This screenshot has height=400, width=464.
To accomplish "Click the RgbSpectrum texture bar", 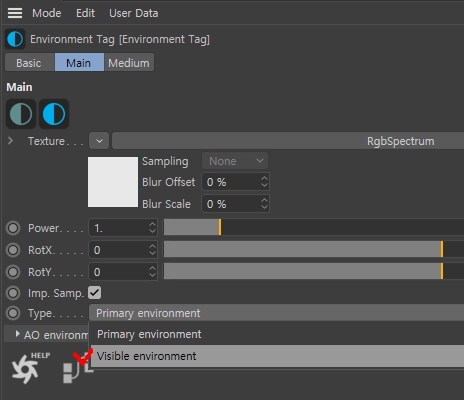I will pyautogui.click(x=288, y=141).
